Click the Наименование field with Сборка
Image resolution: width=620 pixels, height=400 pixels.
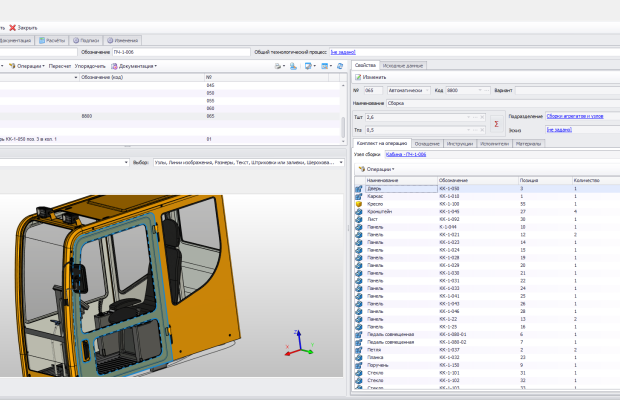click(503, 103)
